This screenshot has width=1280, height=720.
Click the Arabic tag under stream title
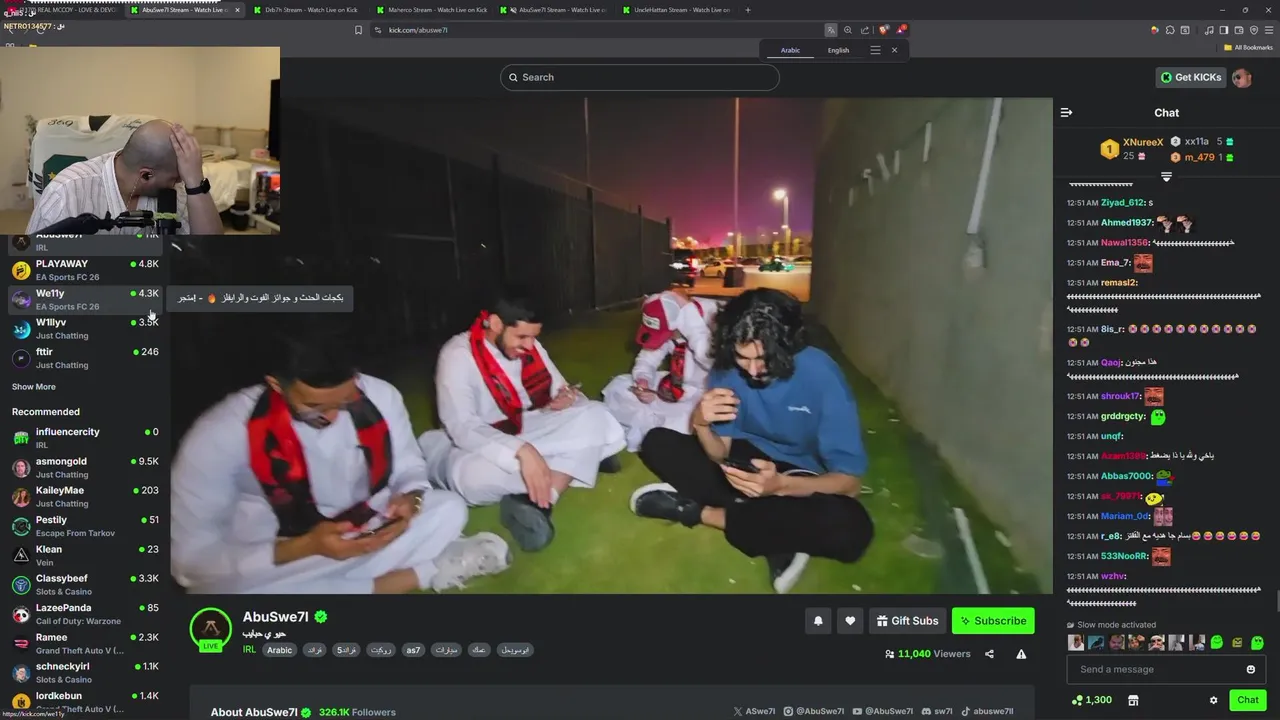pyautogui.click(x=280, y=650)
